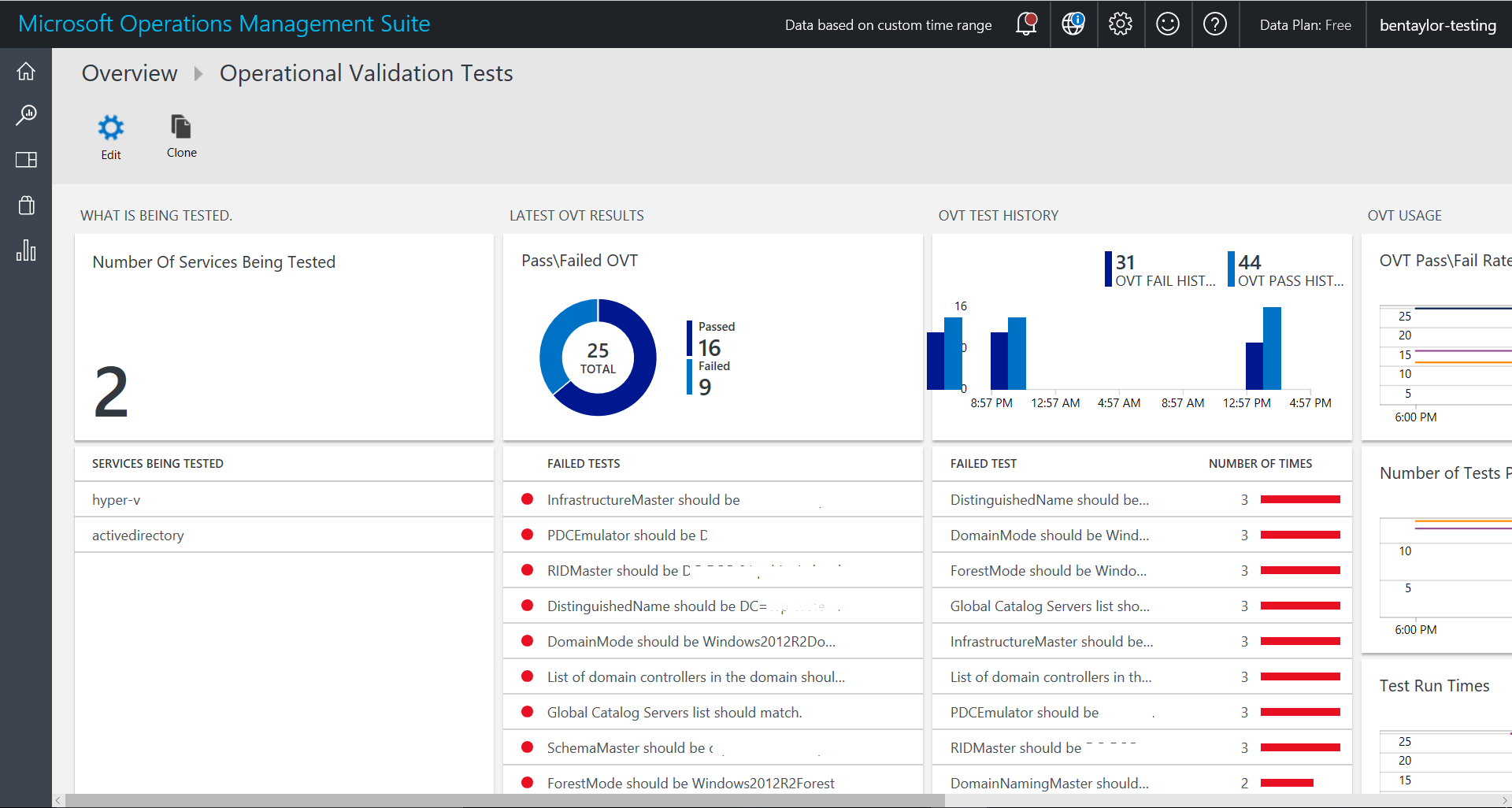Select hyper-v service row
1512x808 pixels.
coord(284,499)
